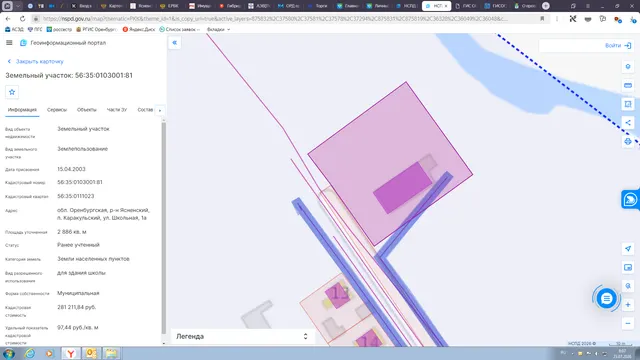Switch to the Состав tab
Screen dimensions: 640x360
[x=145, y=110]
